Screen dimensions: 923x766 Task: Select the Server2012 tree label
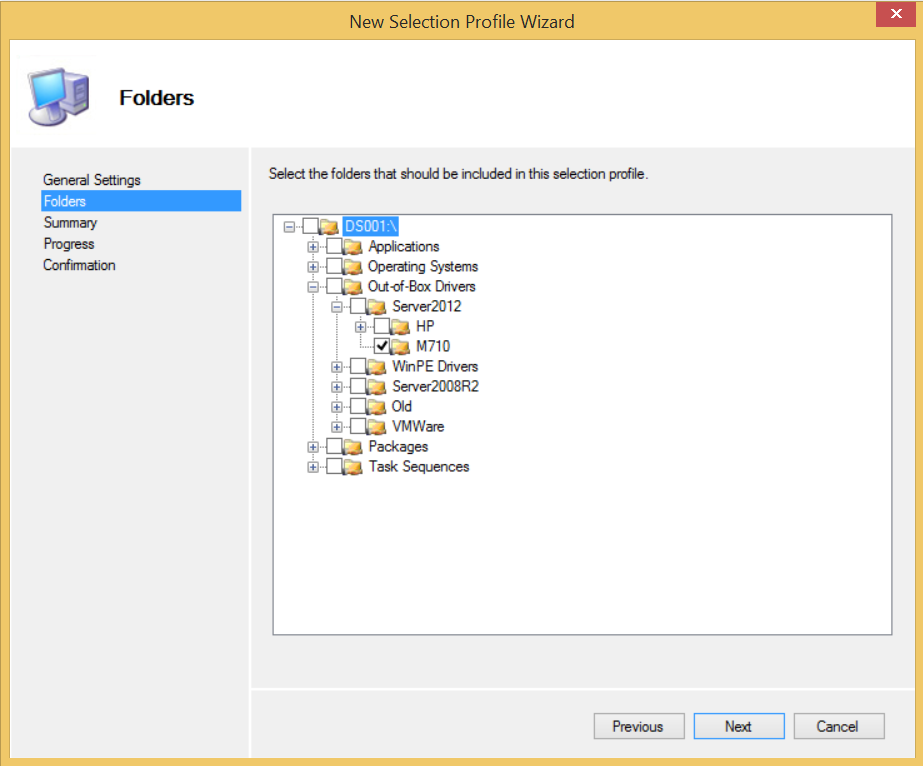[x=427, y=306]
